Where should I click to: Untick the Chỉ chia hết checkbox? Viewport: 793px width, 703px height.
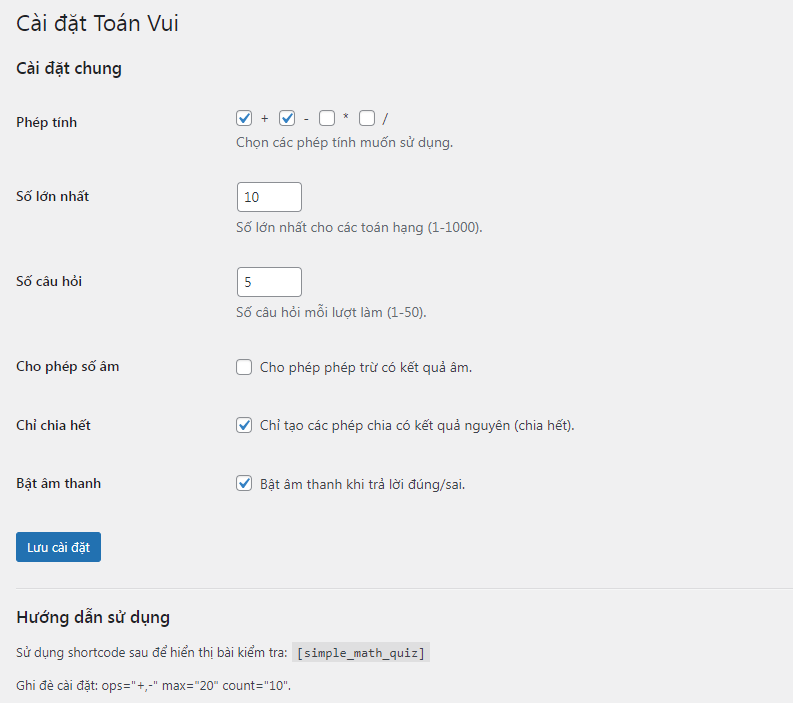pyautogui.click(x=244, y=425)
